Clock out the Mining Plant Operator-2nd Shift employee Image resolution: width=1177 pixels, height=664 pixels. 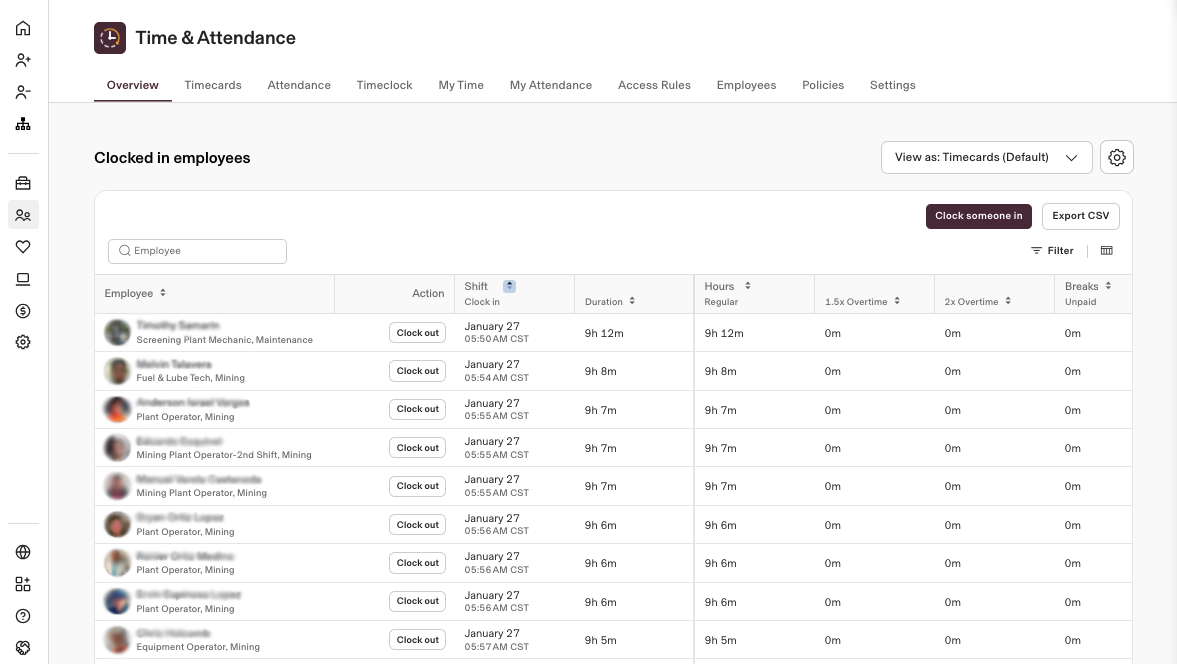pos(417,448)
